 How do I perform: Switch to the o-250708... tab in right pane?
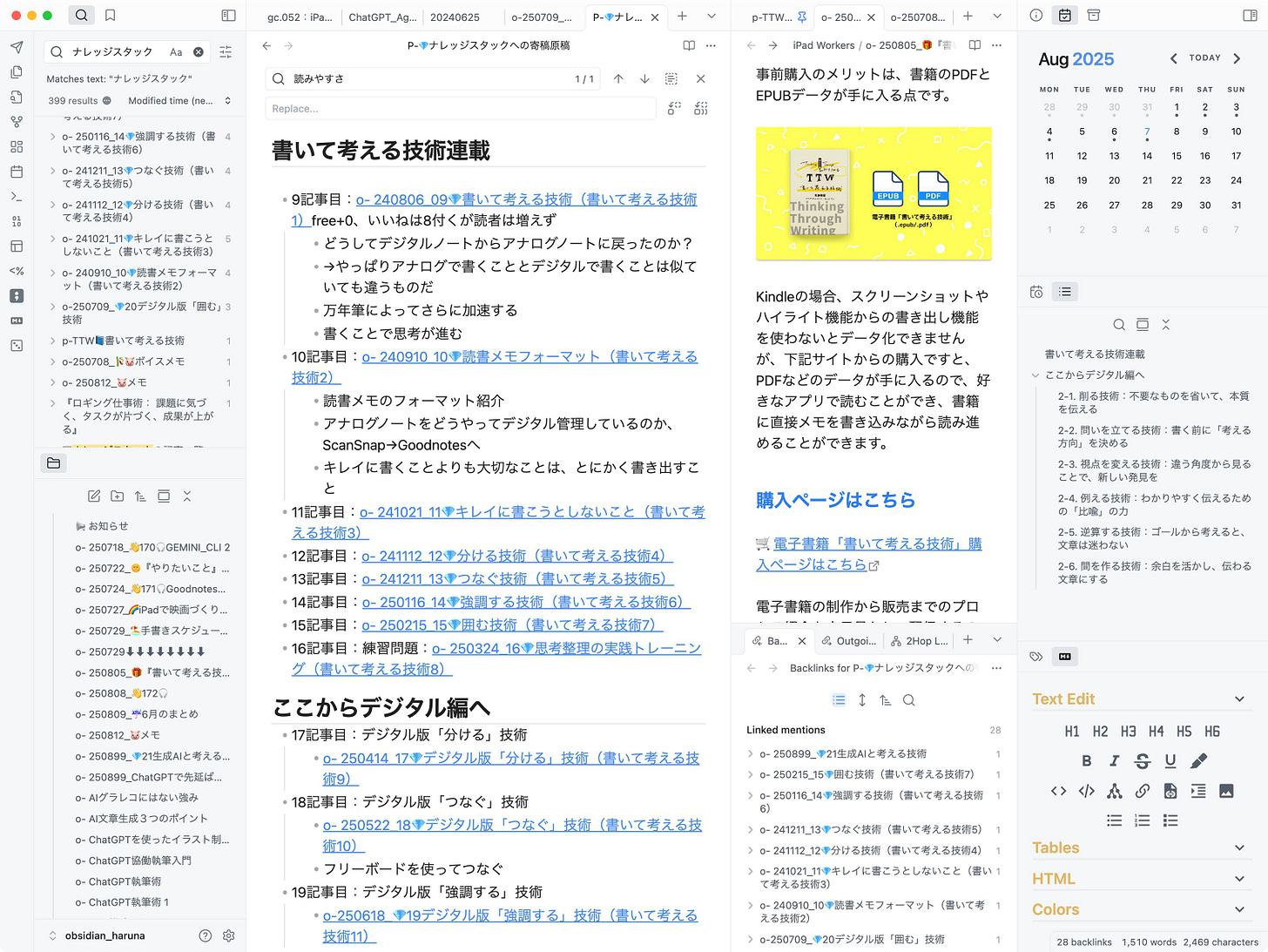tap(918, 17)
